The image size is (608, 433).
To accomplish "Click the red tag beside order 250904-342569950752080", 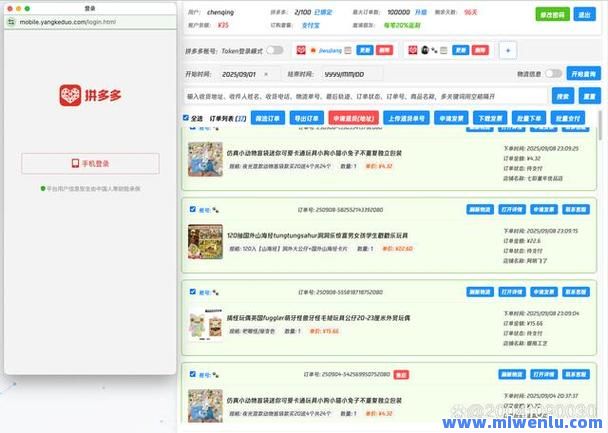I will pos(401,375).
